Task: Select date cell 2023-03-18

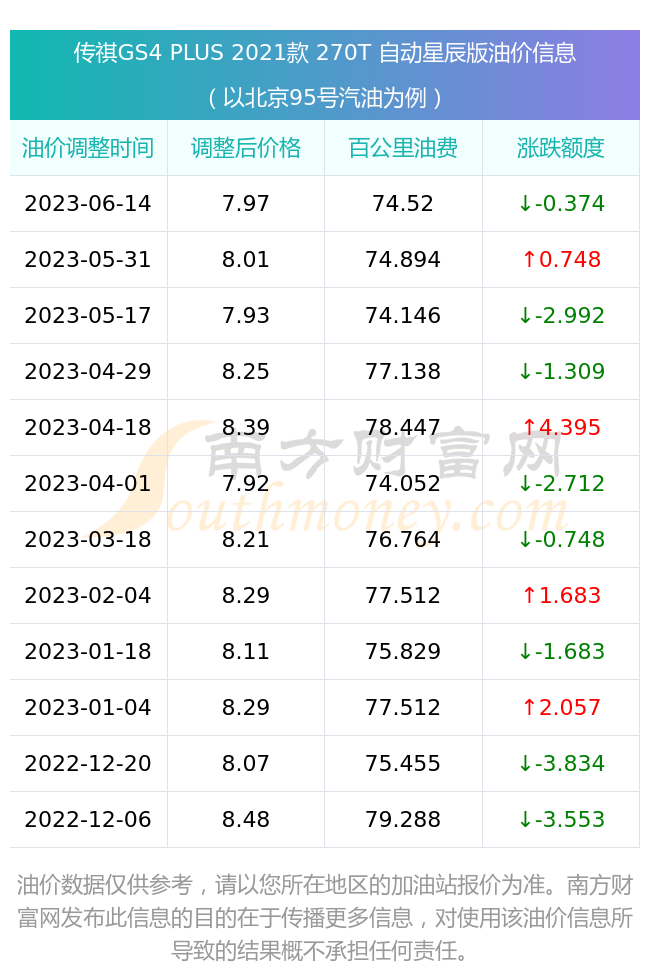Action: tap(88, 540)
